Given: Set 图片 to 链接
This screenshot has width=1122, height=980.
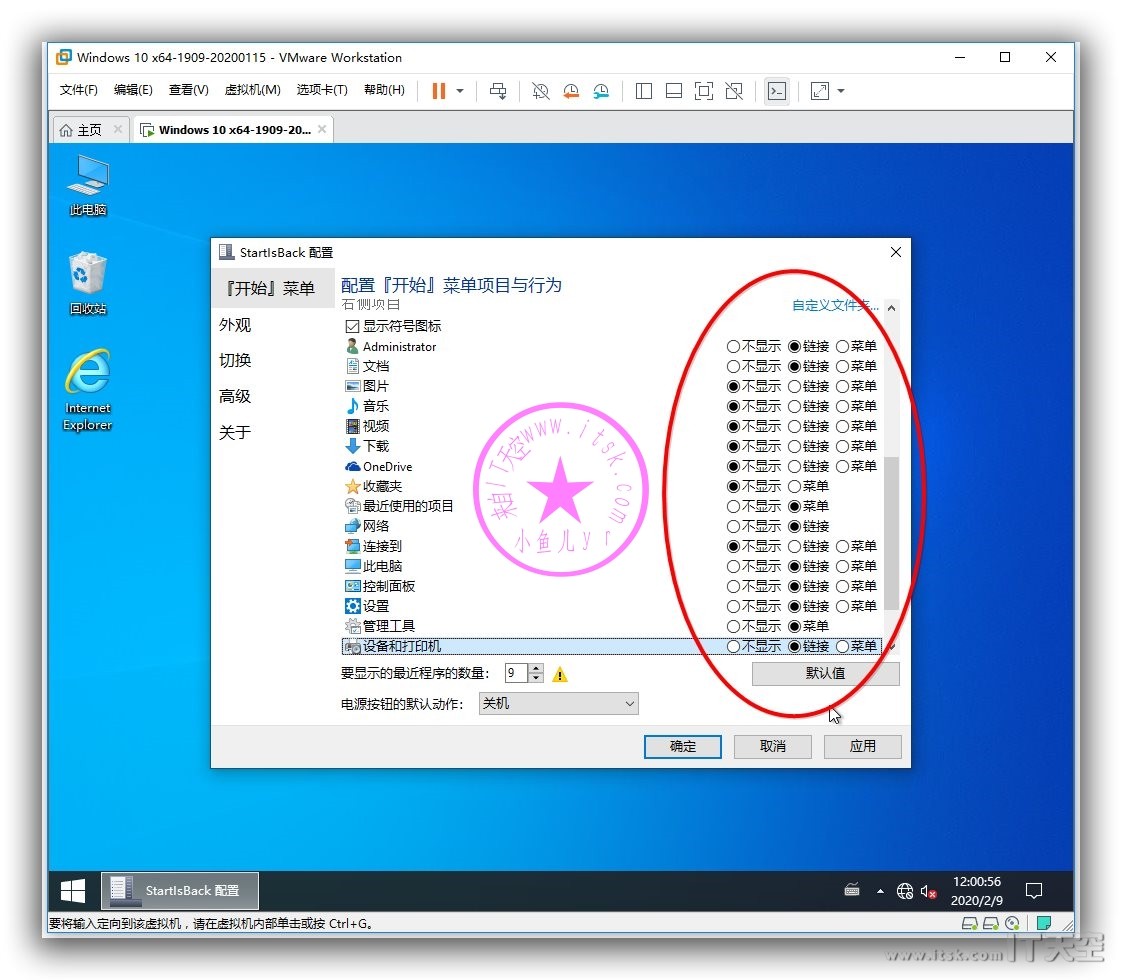Looking at the screenshot, I should click(794, 386).
